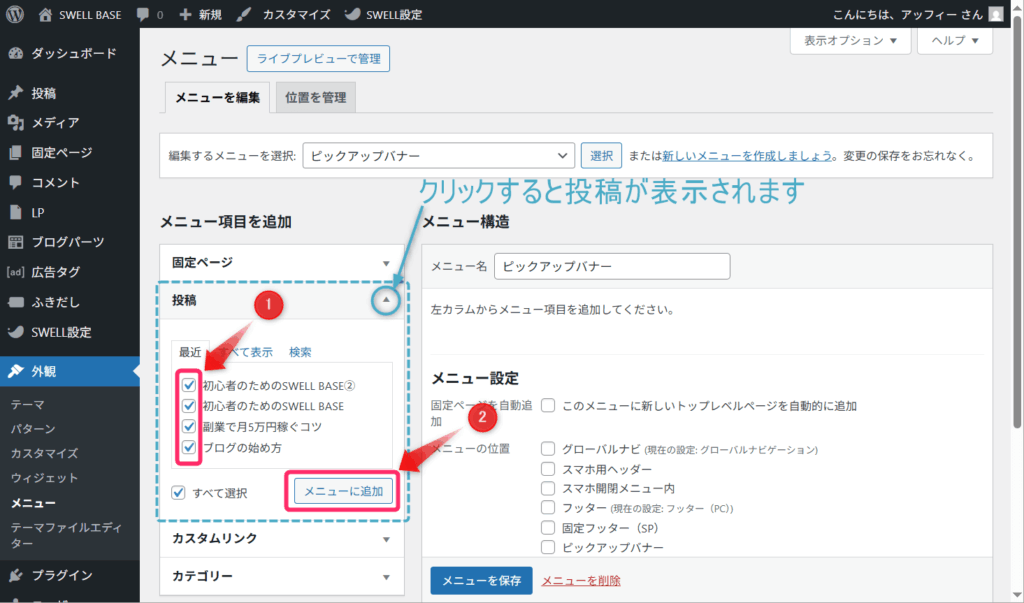Click the plus 新規 icon
Image resolution: width=1024 pixels, height=603 pixels.
185,14
